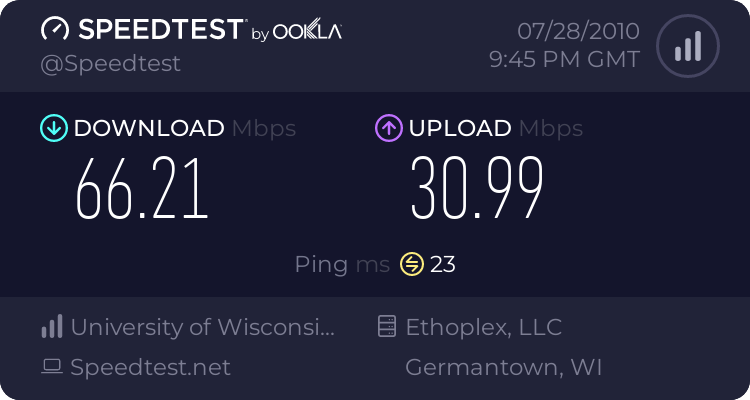
Task: Click the 9:45 PM GMT timestamp
Action: tap(564, 59)
